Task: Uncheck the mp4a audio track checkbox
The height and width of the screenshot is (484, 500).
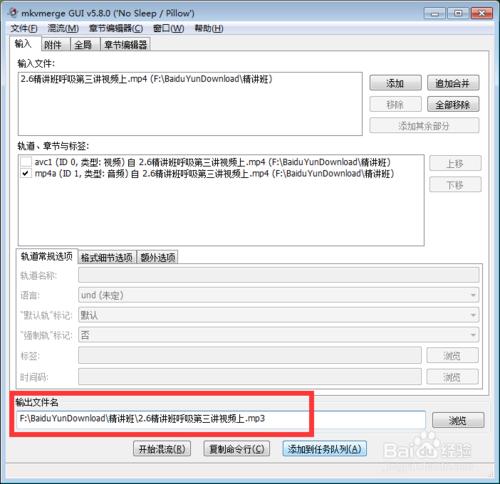Action: (x=26, y=174)
